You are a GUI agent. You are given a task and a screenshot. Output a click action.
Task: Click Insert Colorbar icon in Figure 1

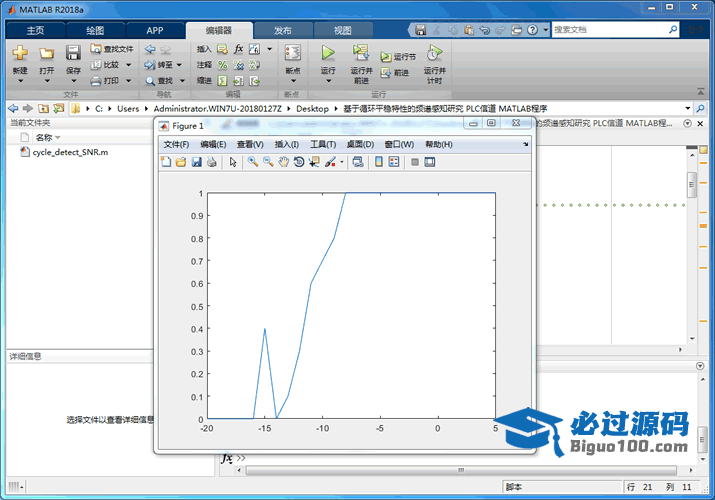379,162
